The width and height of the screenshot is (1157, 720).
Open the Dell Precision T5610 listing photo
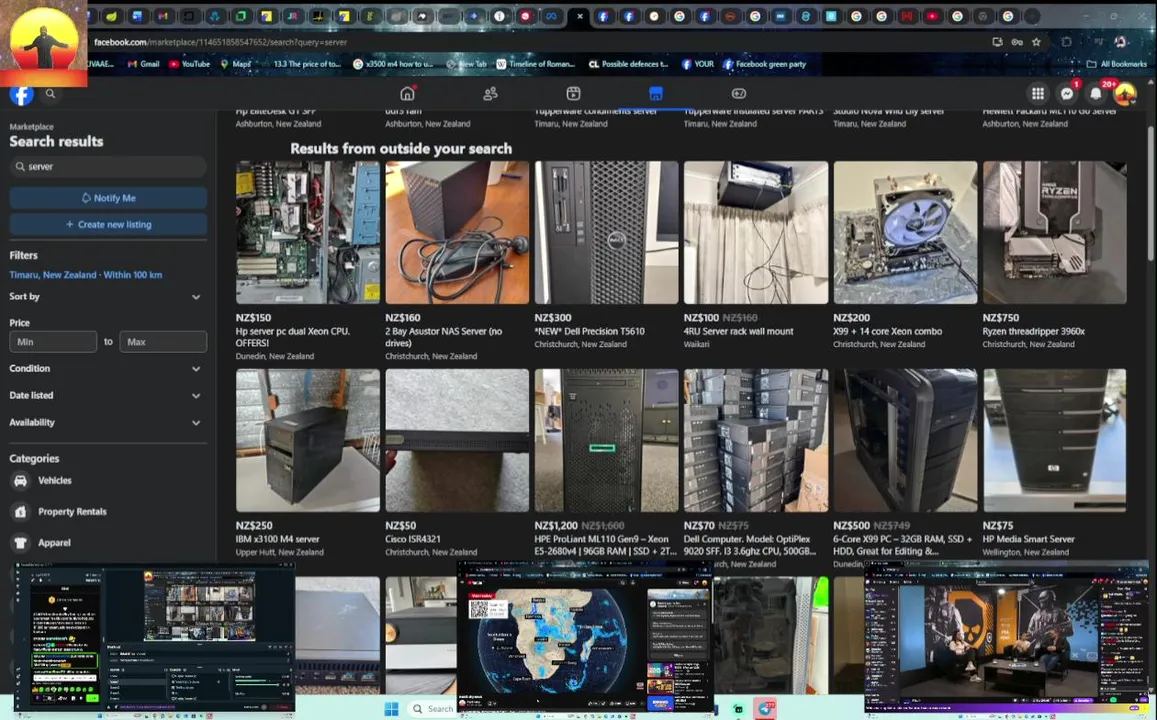click(607, 232)
